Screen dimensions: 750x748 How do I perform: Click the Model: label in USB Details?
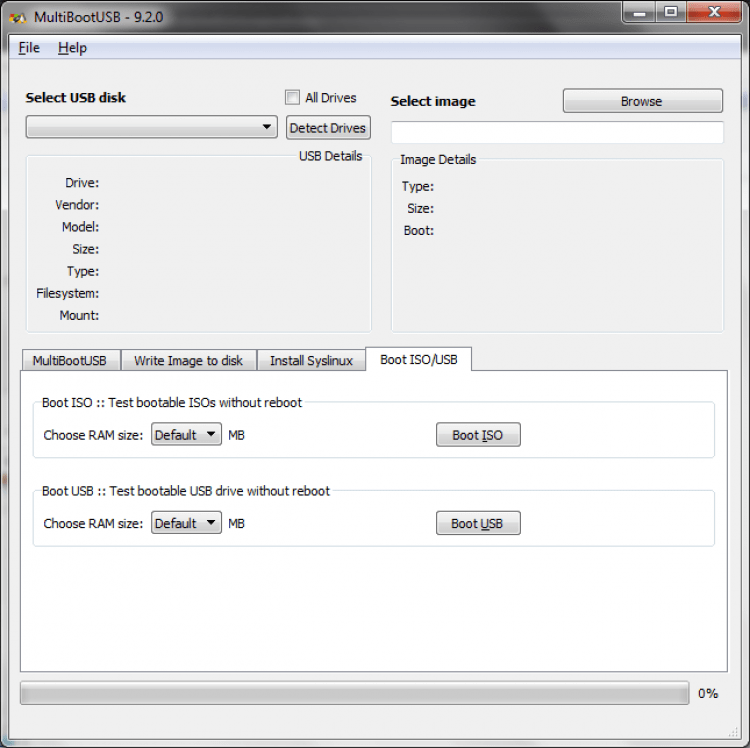point(80,227)
